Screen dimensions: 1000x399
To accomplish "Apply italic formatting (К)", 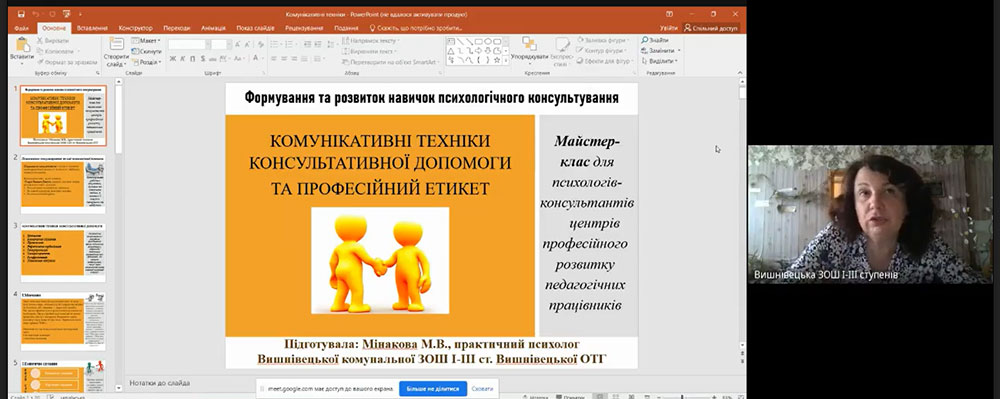I will (182, 59).
